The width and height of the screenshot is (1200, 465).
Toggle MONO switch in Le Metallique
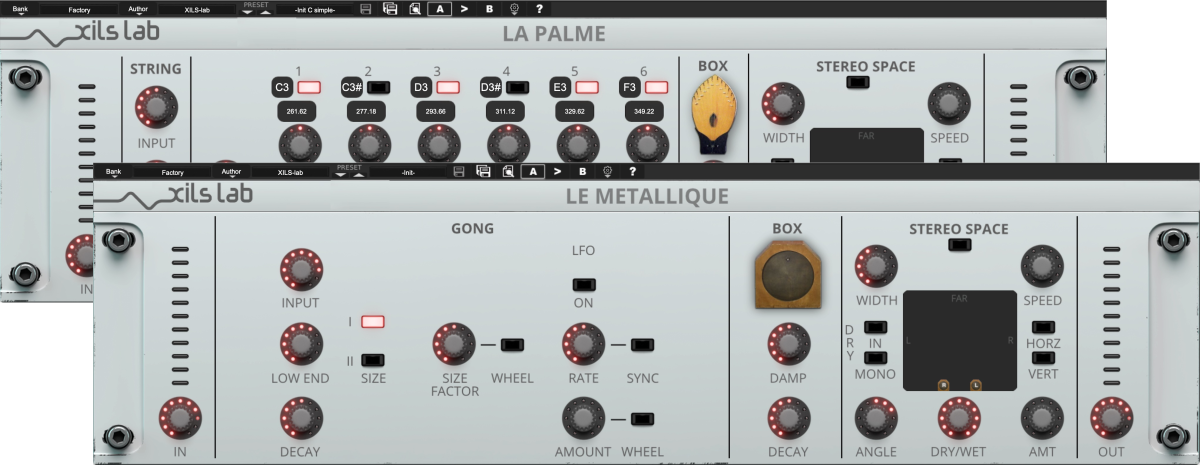coord(875,357)
